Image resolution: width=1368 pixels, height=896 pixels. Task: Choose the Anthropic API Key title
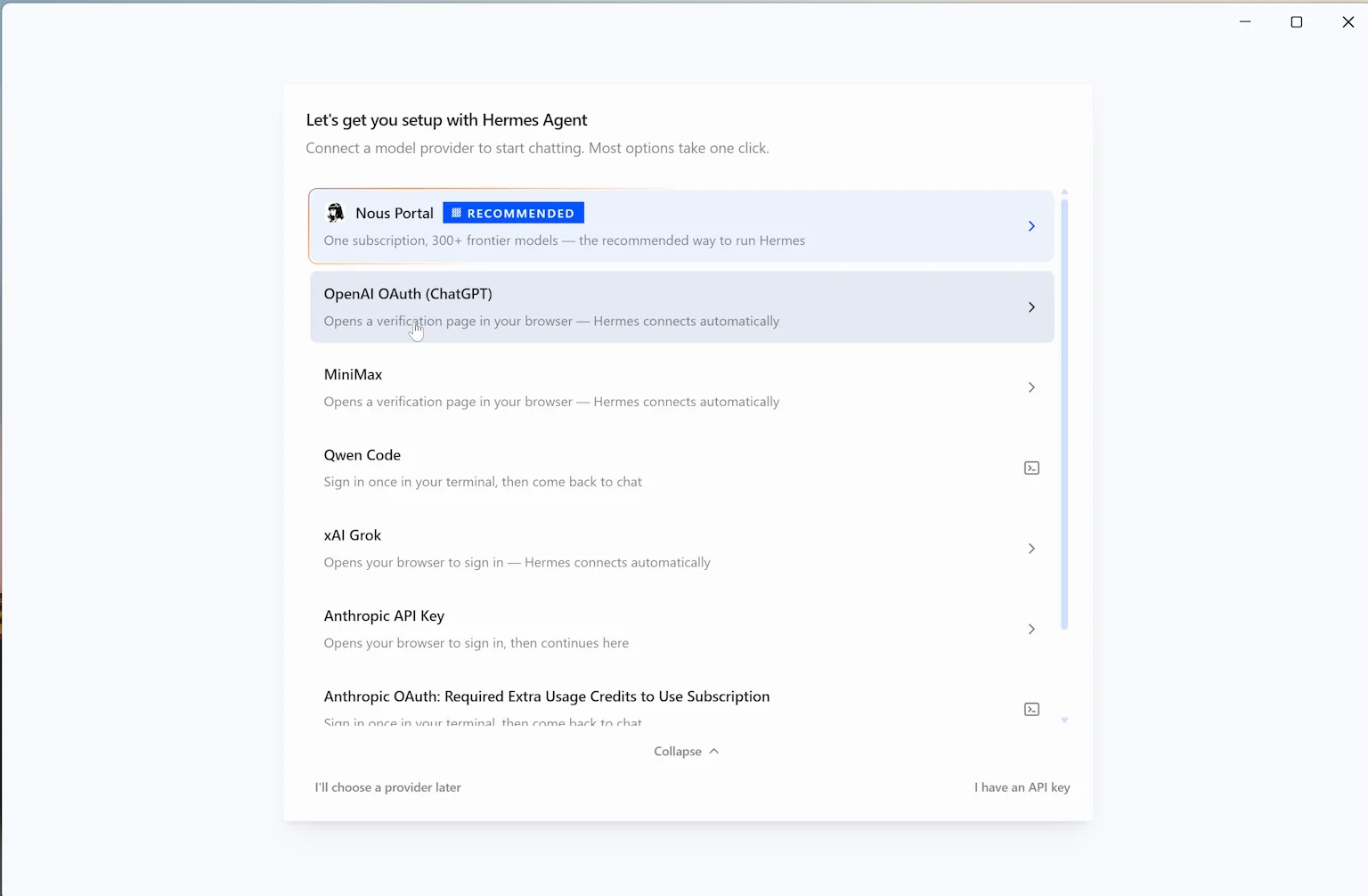(384, 615)
